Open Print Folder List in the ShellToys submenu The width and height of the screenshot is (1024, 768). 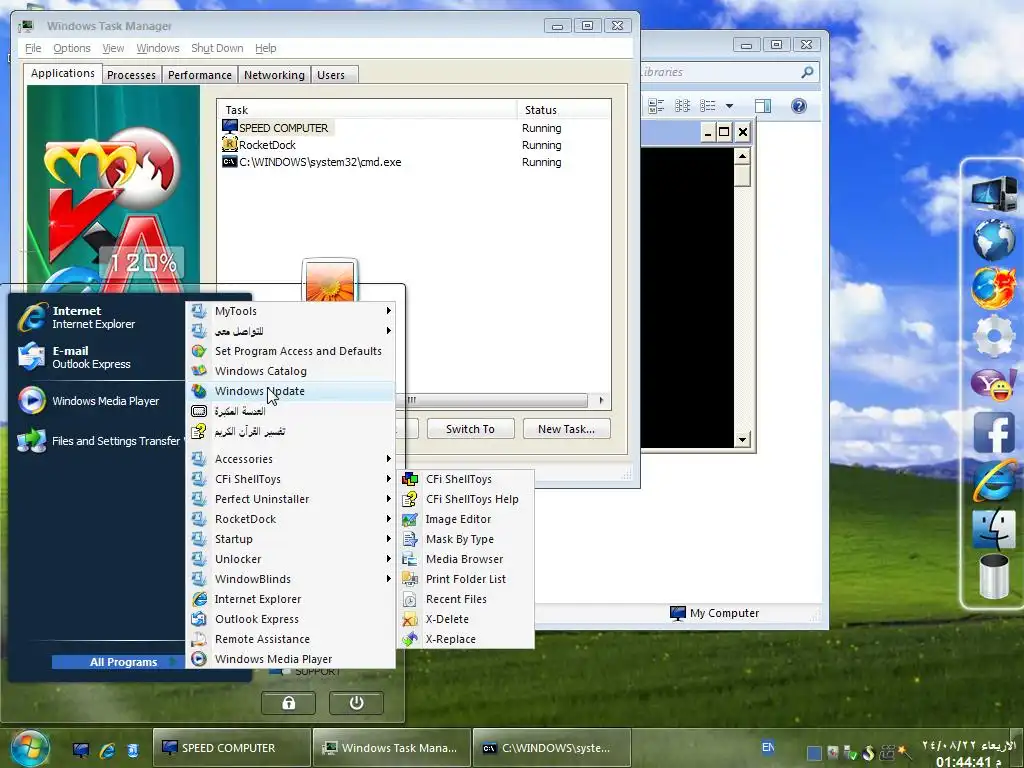(x=466, y=579)
